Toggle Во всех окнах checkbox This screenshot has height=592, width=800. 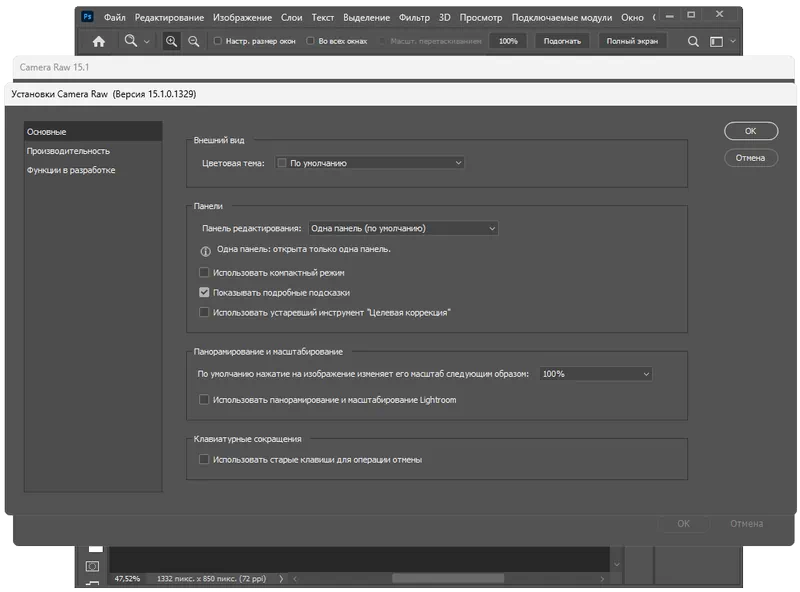coord(310,41)
